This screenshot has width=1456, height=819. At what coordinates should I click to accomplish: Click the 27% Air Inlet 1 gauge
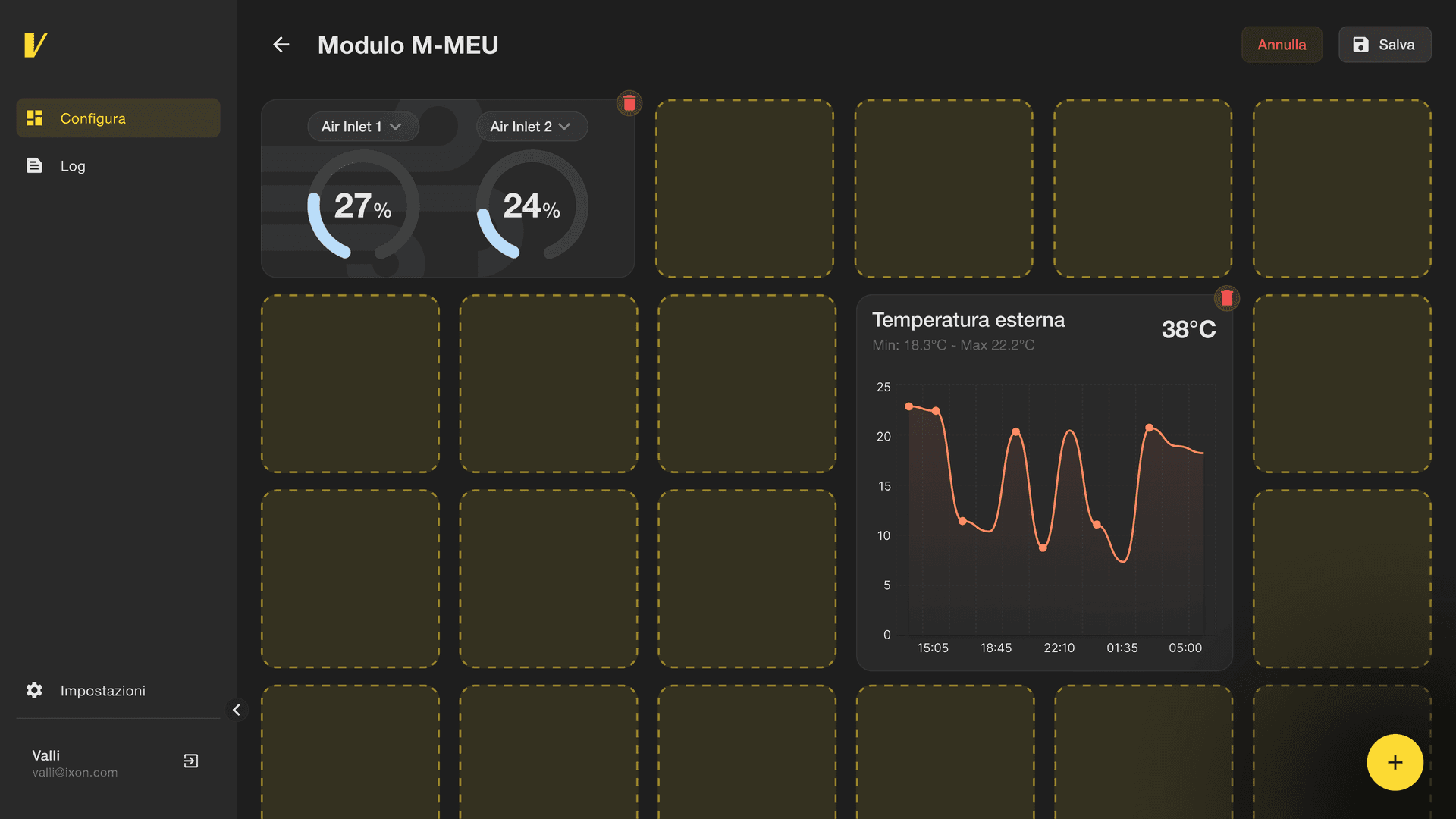click(x=363, y=206)
